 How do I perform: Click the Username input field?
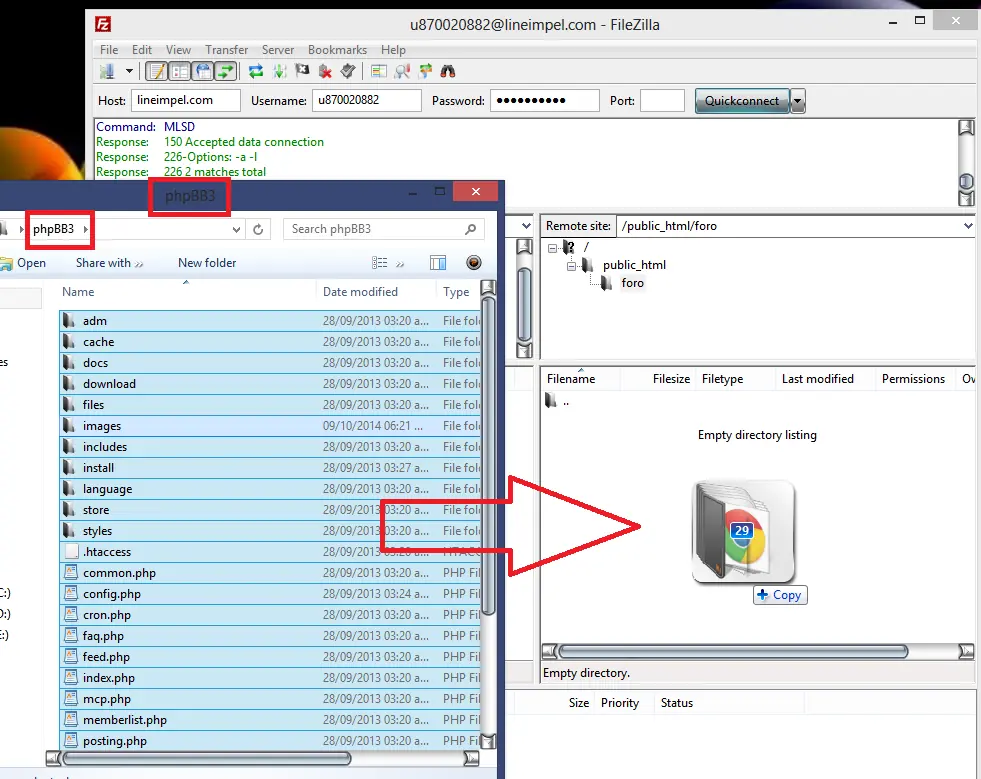click(367, 100)
